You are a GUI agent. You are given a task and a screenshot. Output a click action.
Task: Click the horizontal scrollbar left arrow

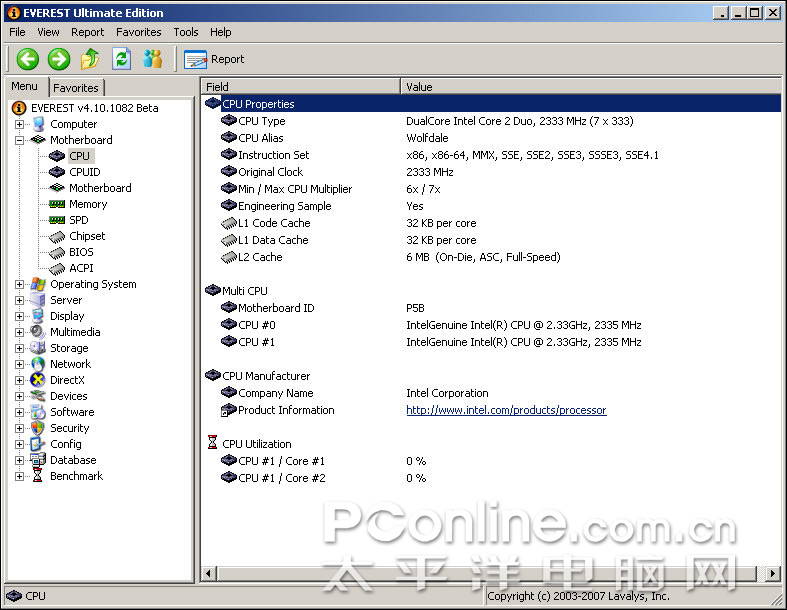coord(210,573)
